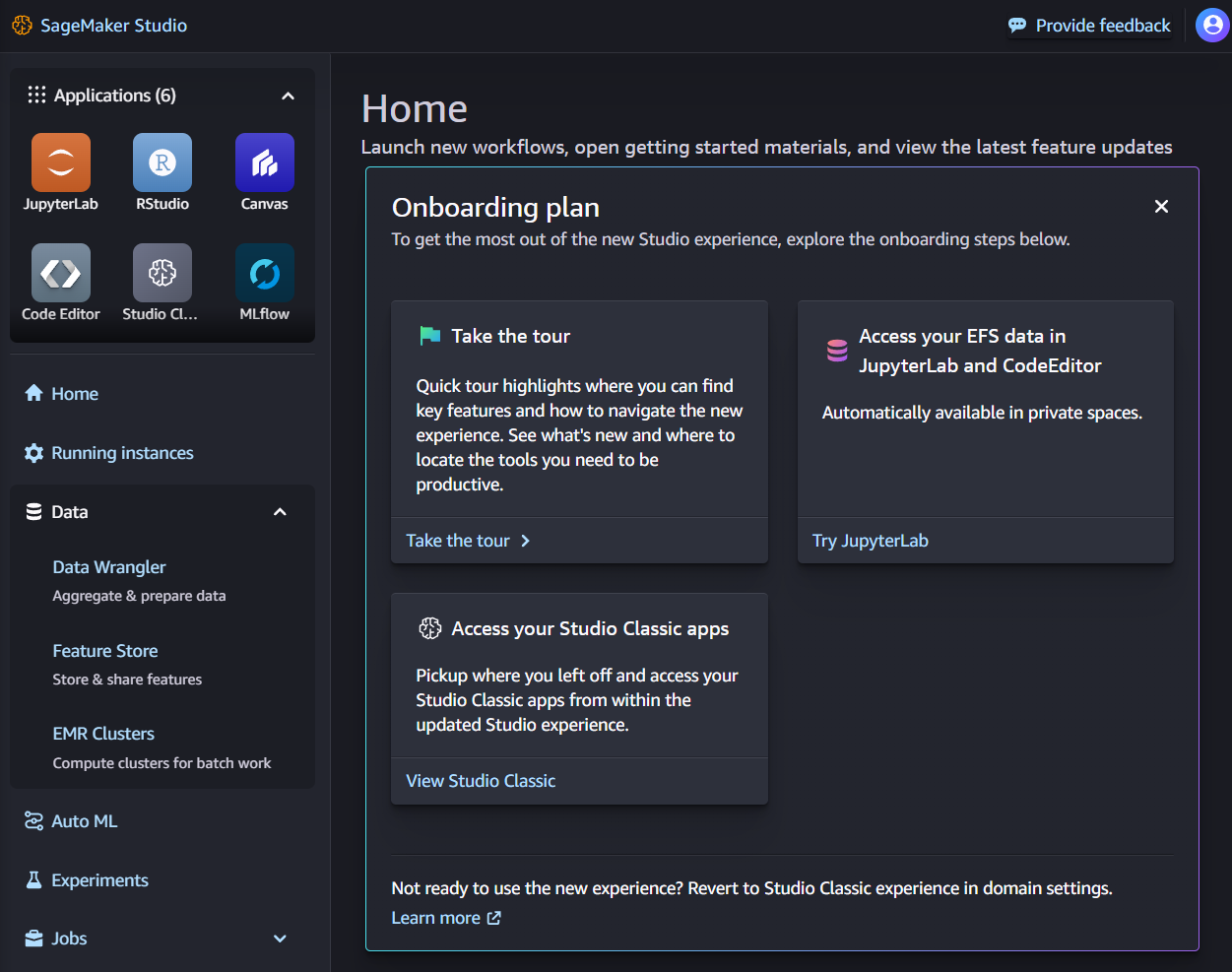
Task: Launch the RStudio application
Action: 162,162
